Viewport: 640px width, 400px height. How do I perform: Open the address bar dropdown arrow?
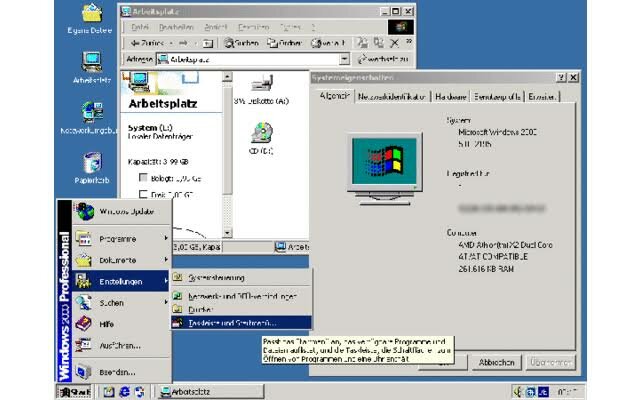click(344, 59)
